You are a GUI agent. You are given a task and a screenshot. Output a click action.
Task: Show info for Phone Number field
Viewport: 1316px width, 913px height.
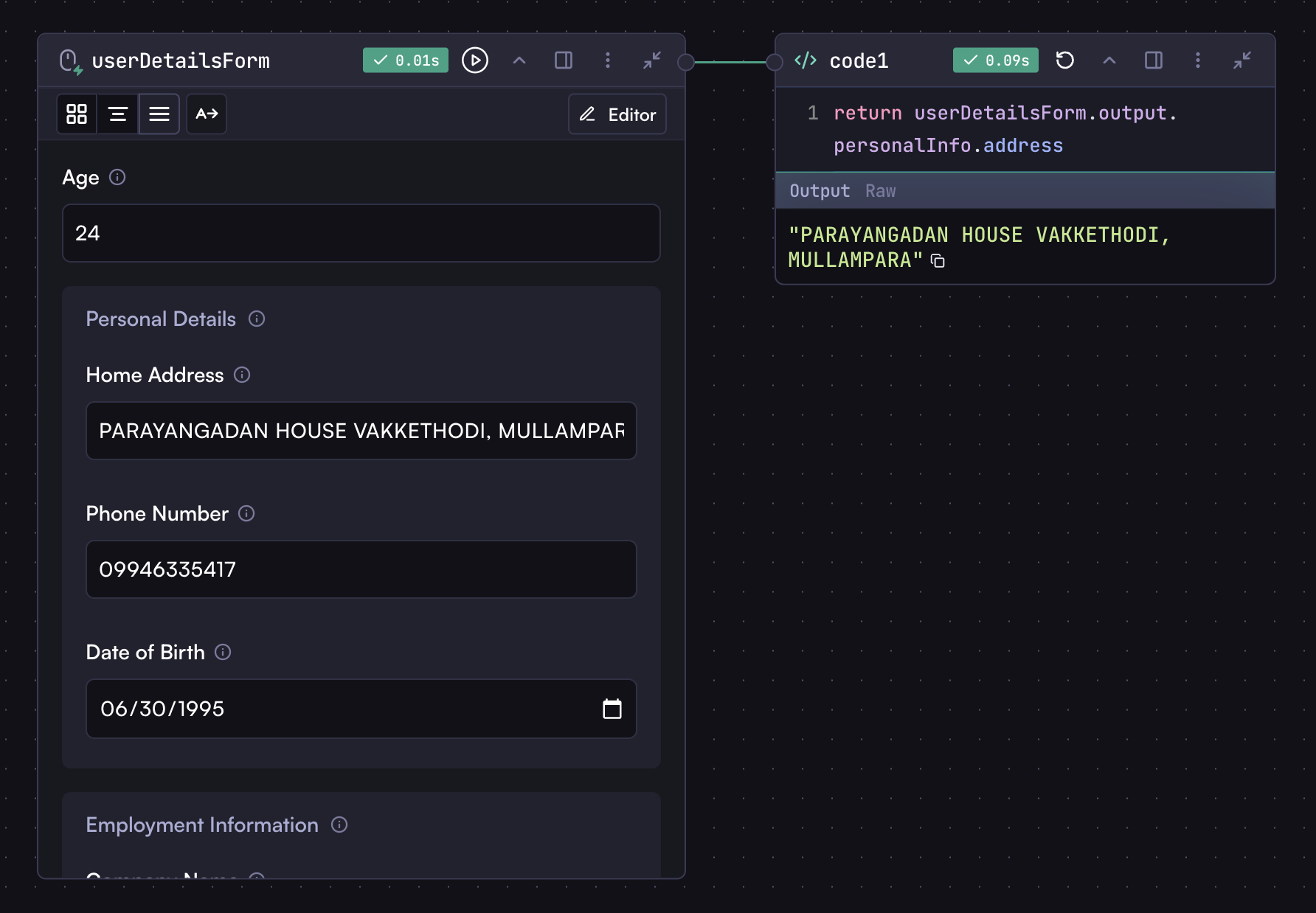pyautogui.click(x=246, y=513)
